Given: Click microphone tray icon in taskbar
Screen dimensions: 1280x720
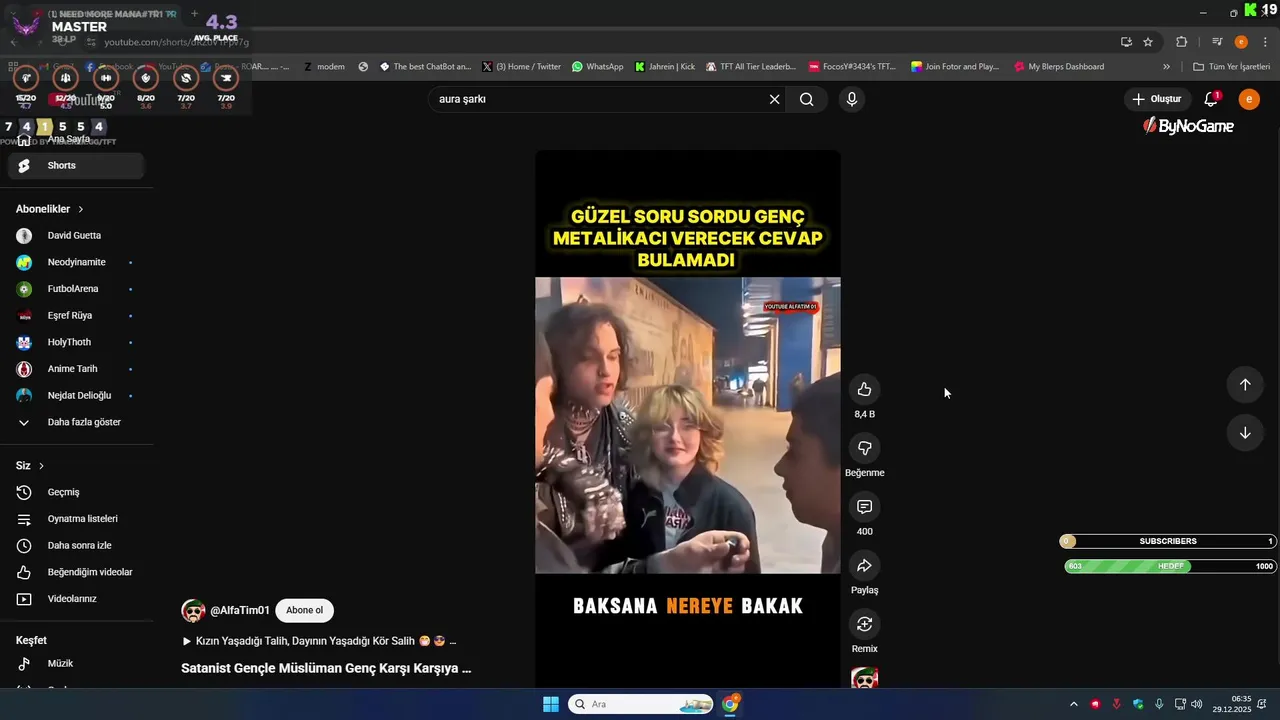Looking at the screenshot, I should 1159,704.
